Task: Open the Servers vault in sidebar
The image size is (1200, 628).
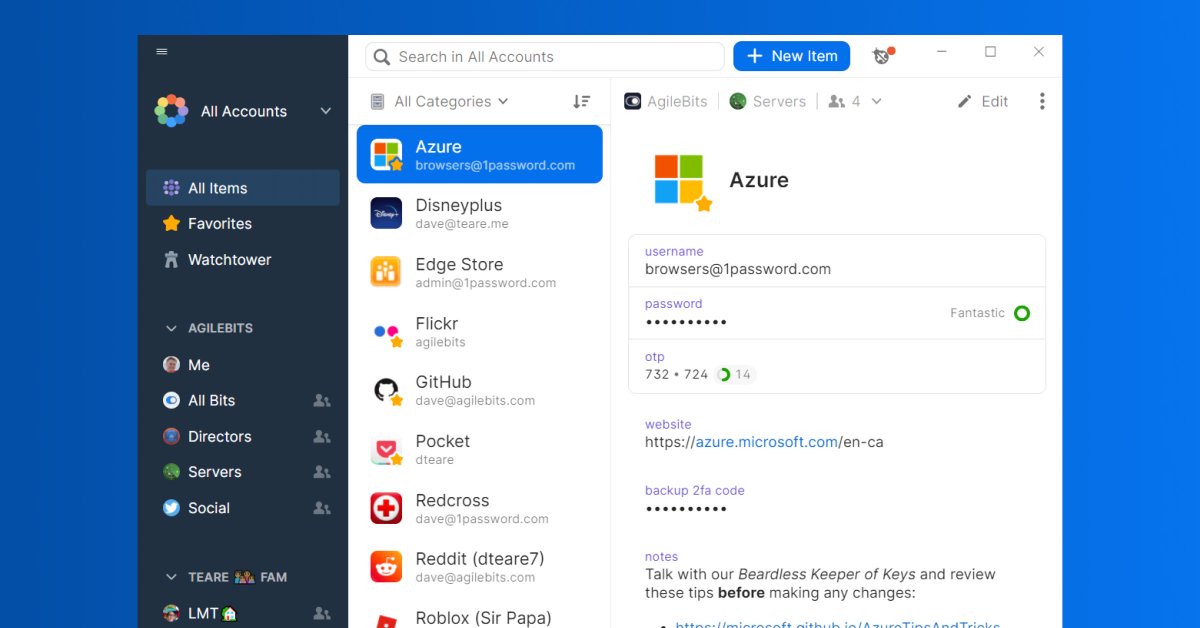Action: coord(243,472)
